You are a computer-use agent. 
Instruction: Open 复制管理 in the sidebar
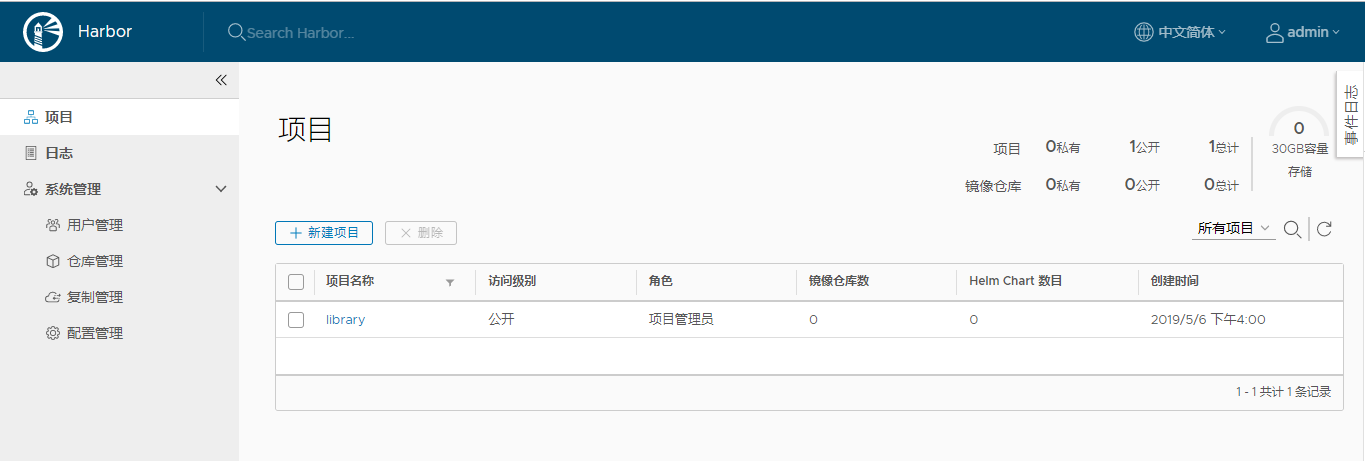(x=94, y=297)
